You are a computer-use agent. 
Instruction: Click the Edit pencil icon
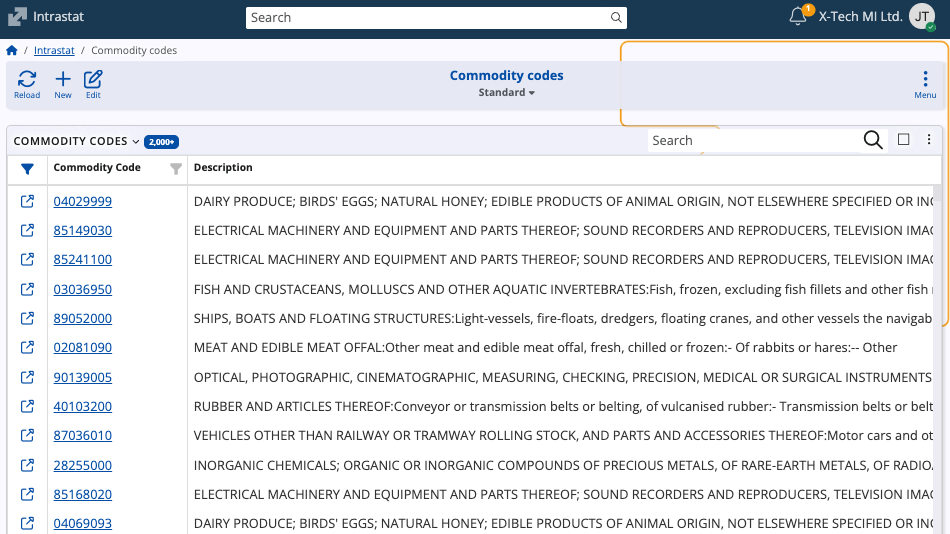[x=93, y=80]
